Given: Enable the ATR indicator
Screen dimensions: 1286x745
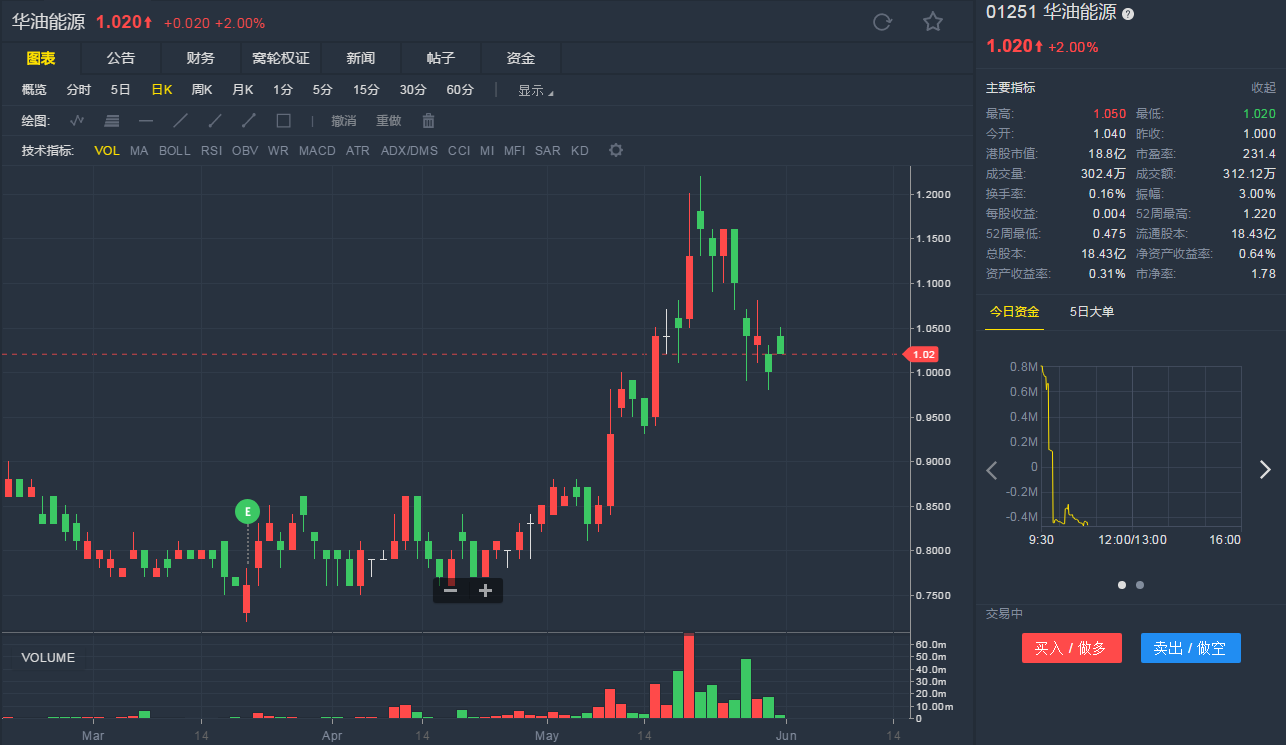Looking at the screenshot, I should click(x=358, y=151).
